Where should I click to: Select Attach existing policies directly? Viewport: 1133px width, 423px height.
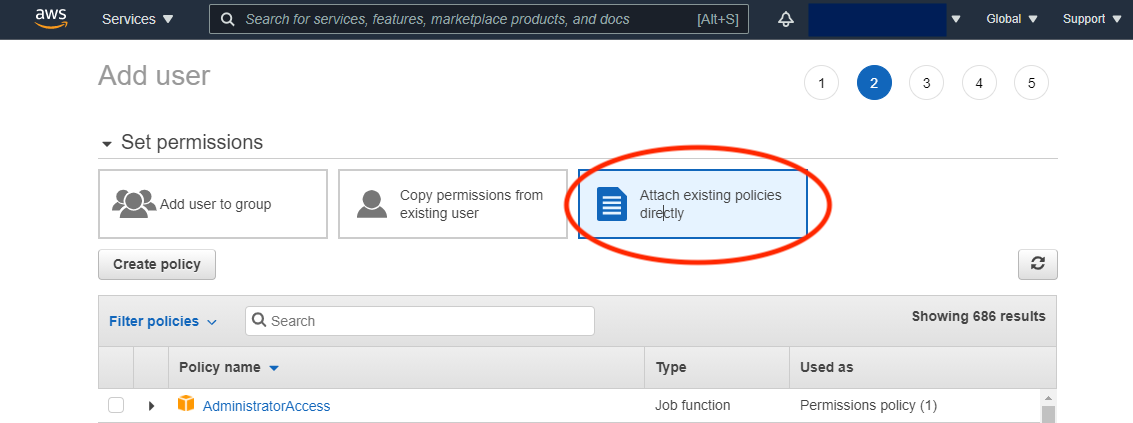pyautogui.click(x=692, y=204)
